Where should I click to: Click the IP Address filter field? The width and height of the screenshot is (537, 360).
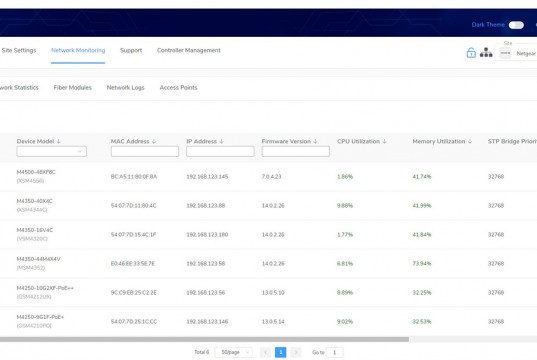click(220, 151)
